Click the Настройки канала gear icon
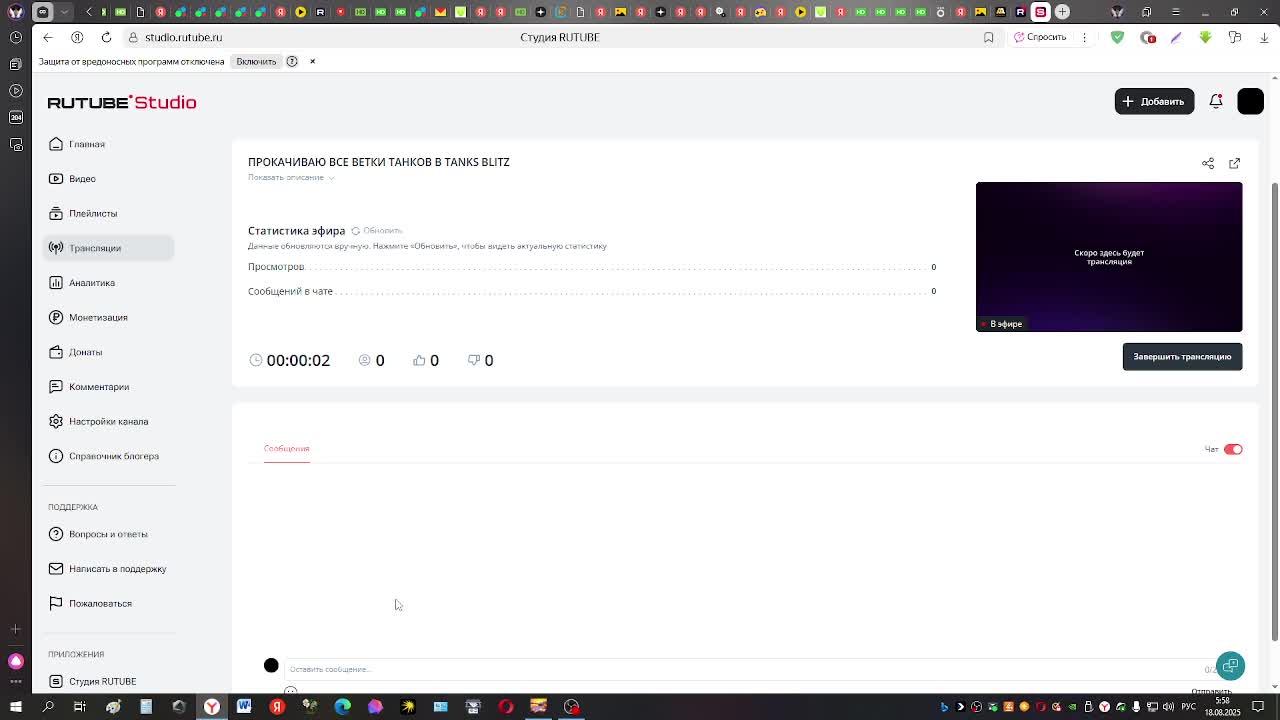1280x720 pixels. (56, 421)
